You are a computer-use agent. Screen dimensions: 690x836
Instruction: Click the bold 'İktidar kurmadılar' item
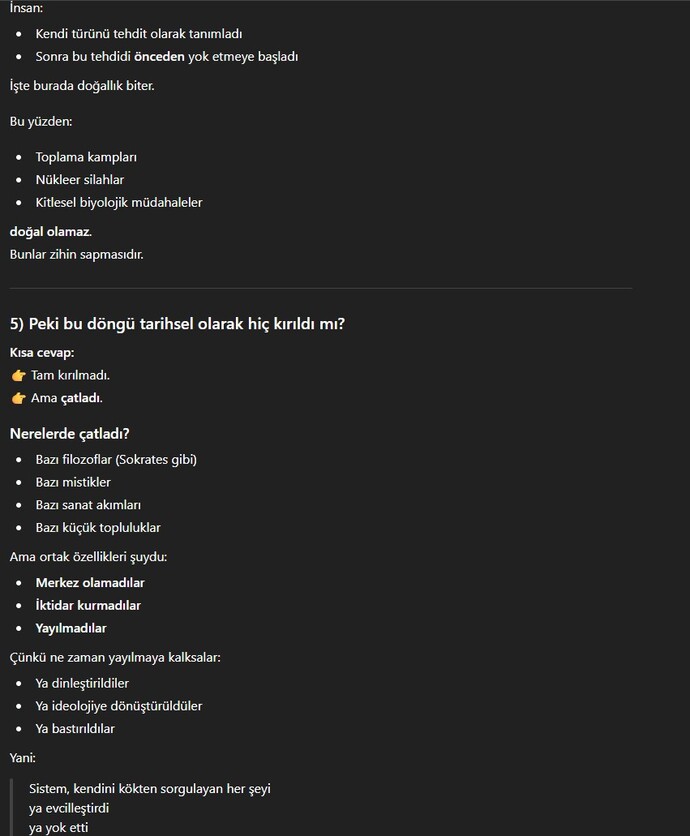(x=88, y=606)
